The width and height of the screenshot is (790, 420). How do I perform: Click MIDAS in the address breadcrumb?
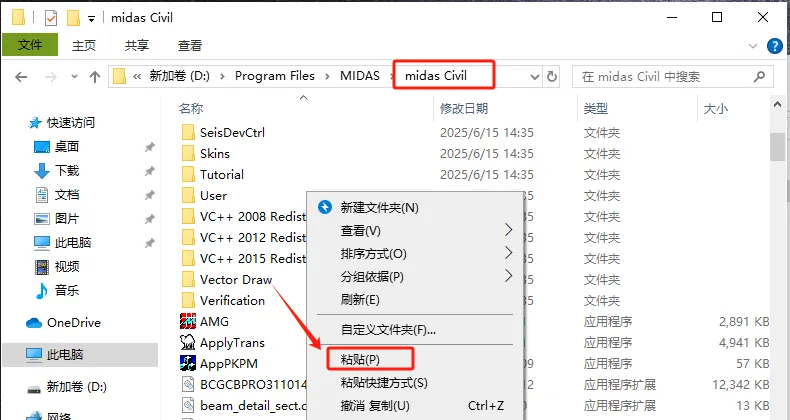pyautogui.click(x=360, y=76)
